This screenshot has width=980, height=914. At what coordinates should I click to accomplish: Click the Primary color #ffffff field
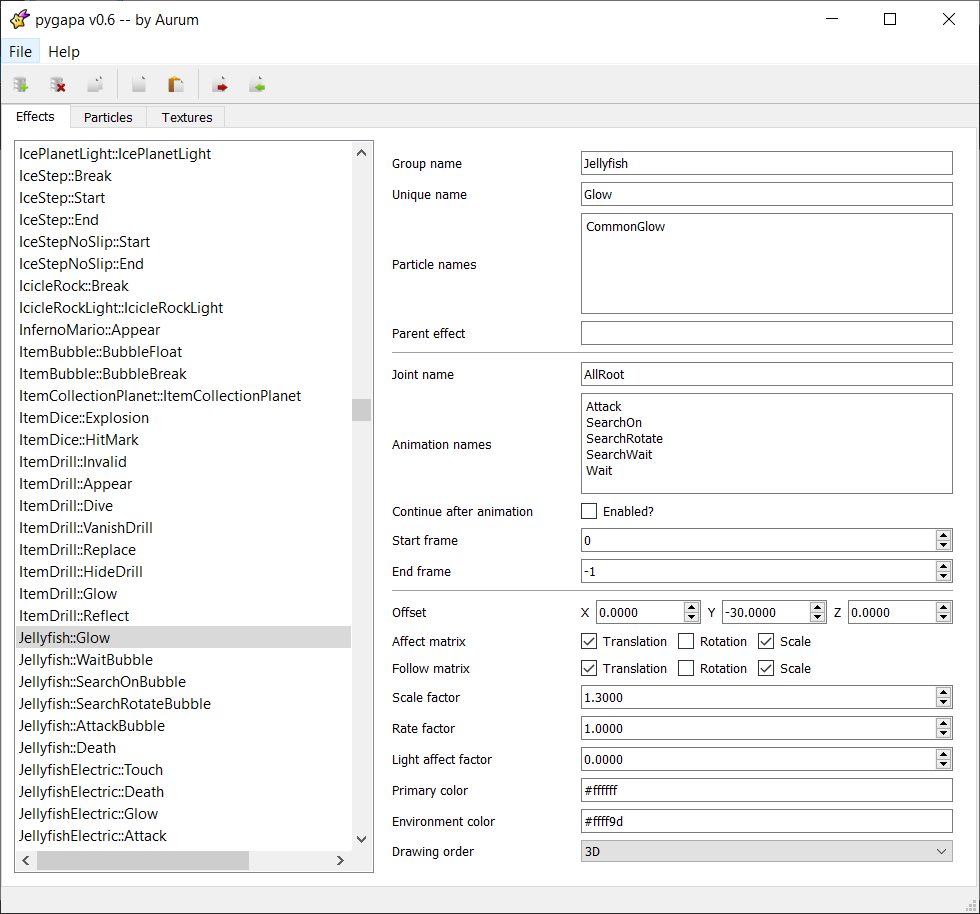click(x=766, y=790)
